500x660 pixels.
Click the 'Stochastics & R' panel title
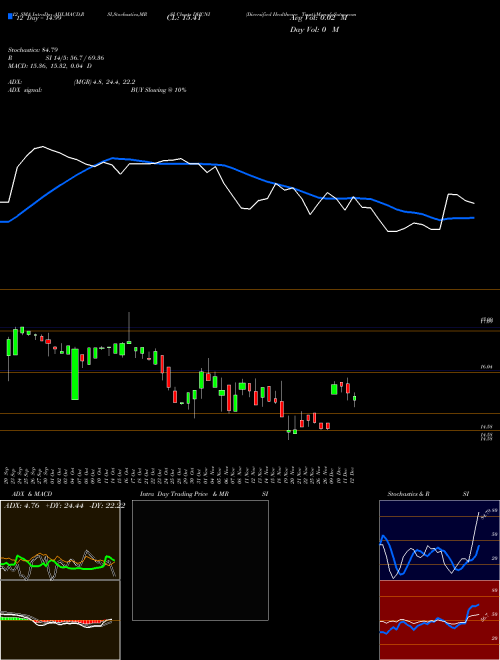[x=408, y=494]
